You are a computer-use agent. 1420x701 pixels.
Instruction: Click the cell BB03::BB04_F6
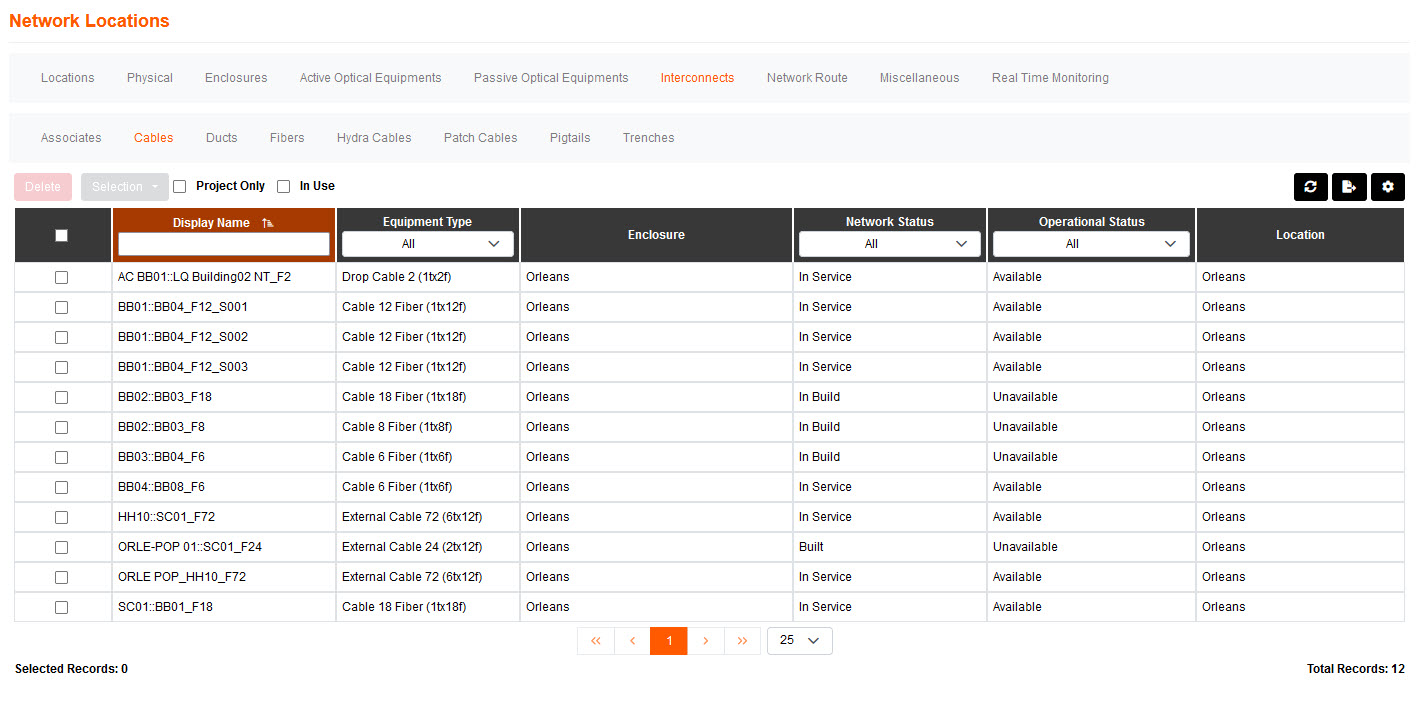pyautogui.click(x=224, y=457)
